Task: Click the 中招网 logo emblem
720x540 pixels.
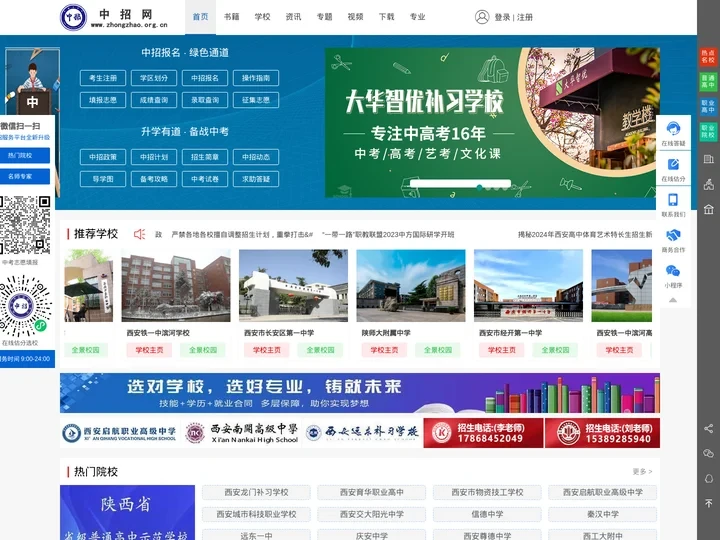Action: (x=73, y=17)
